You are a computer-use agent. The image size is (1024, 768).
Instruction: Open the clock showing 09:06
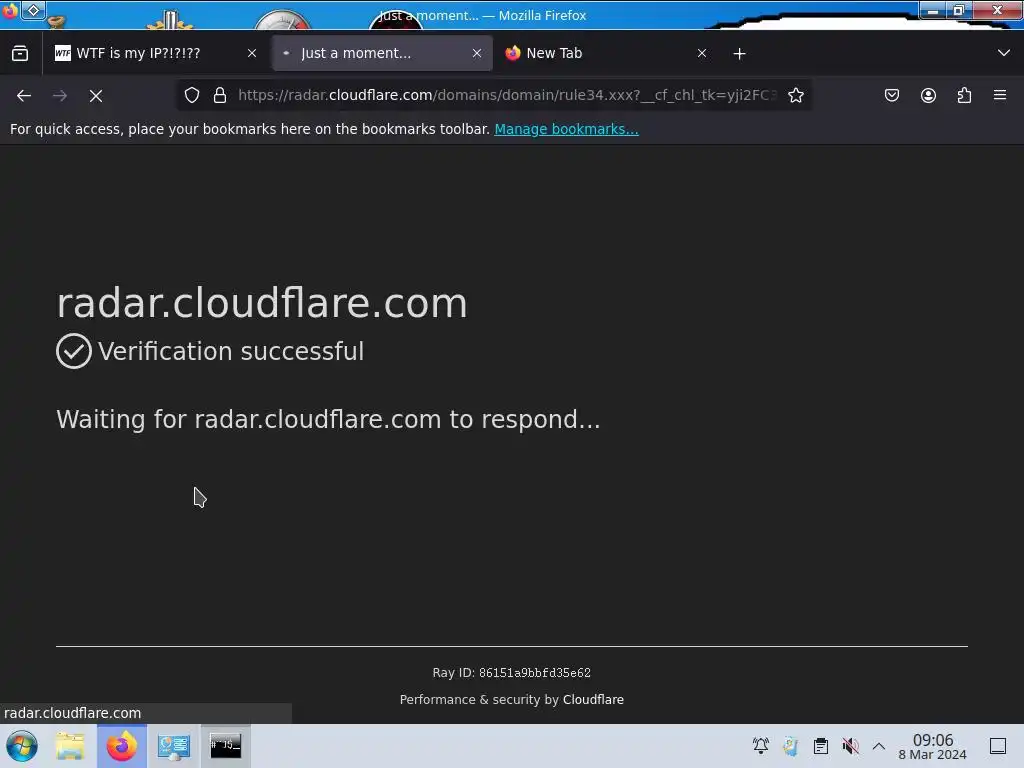(933, 746)
